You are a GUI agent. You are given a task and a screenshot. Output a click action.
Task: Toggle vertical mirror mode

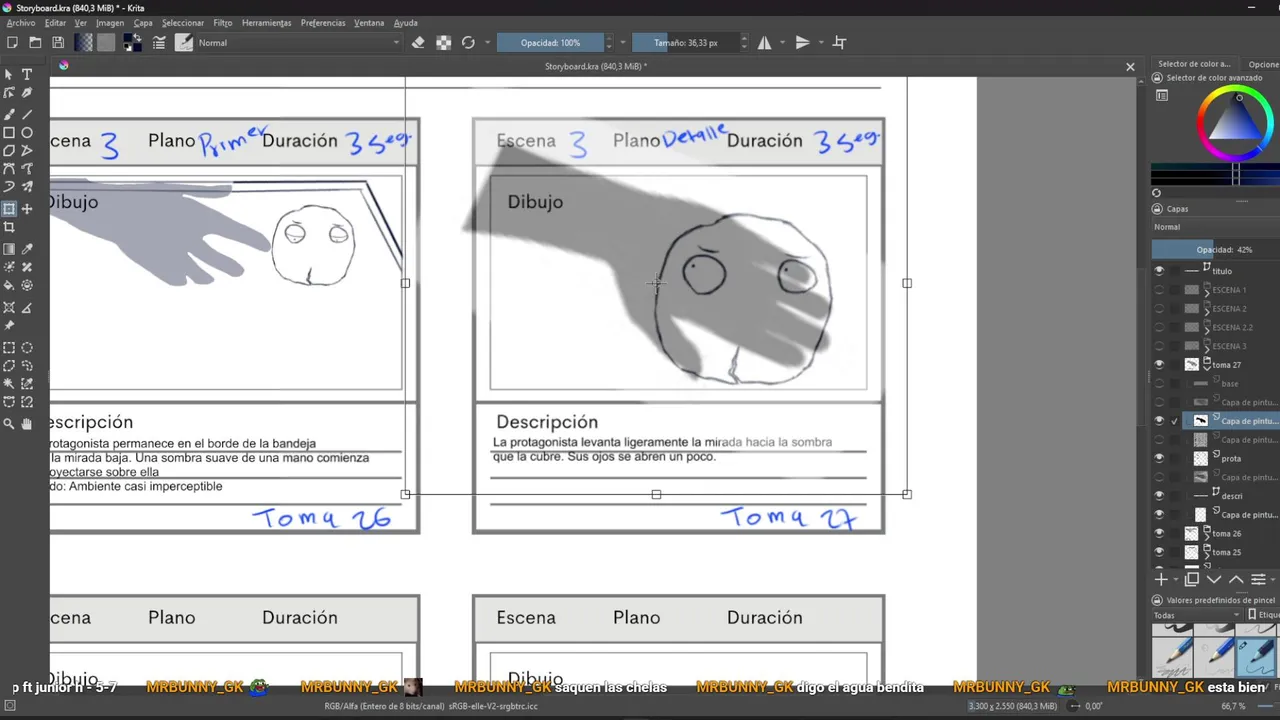point(802,43)
